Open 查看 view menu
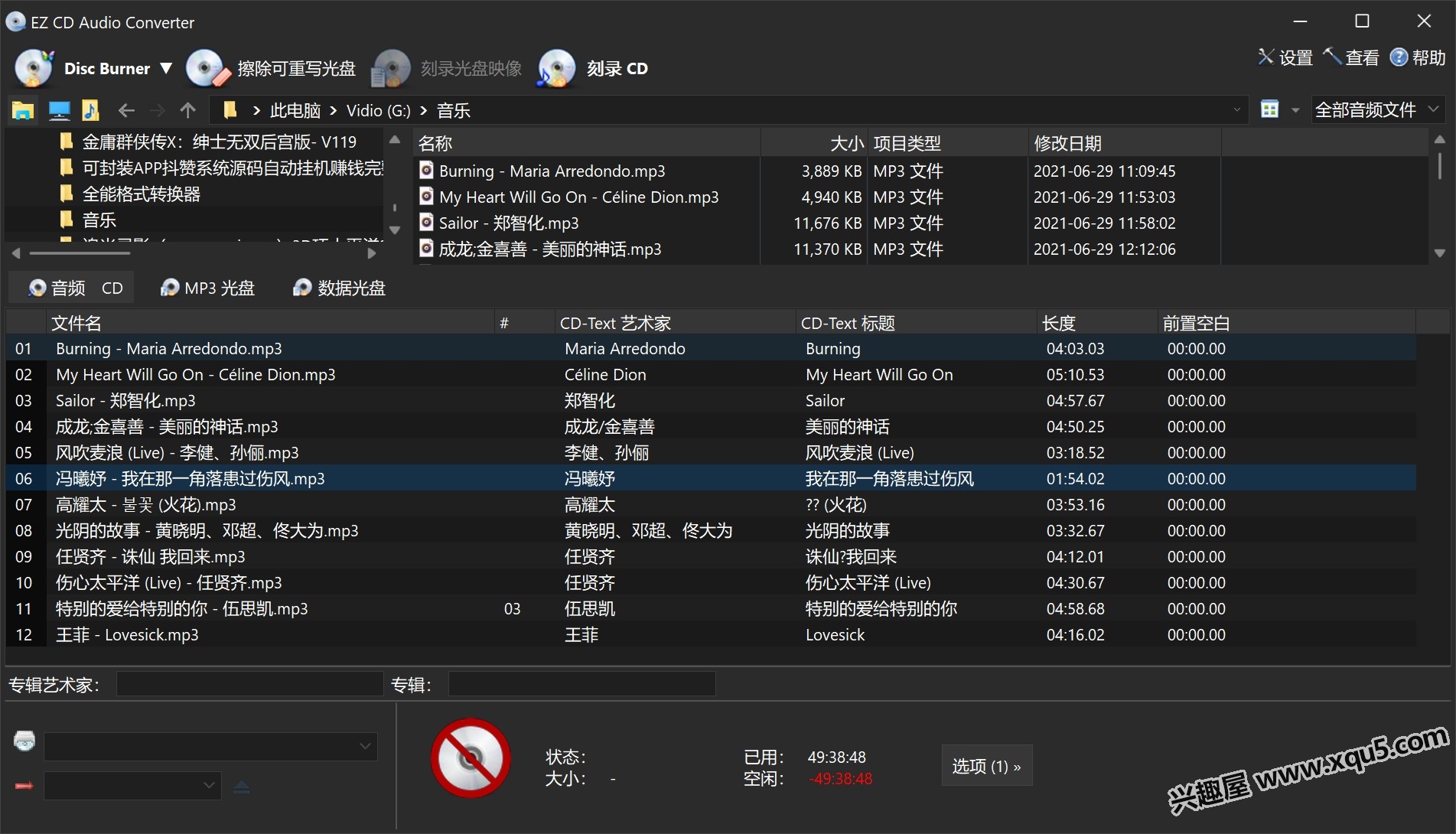 [x=1351, y=57]
